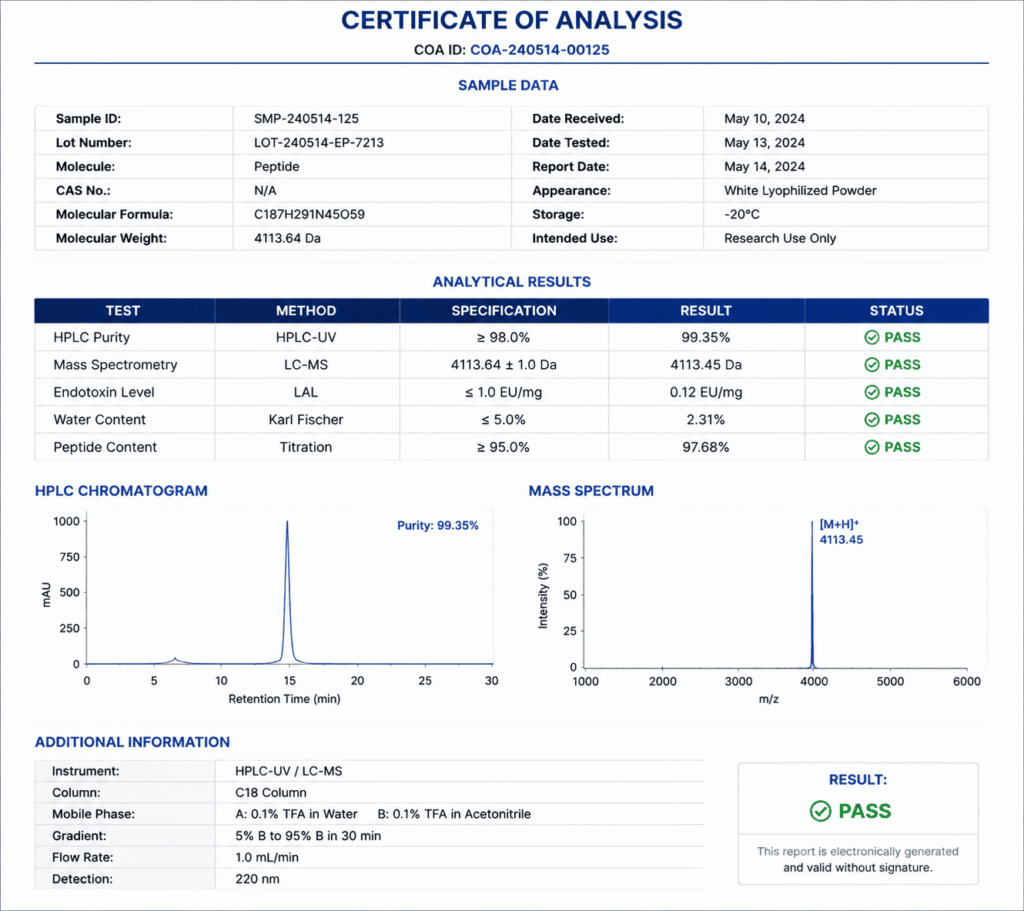This screenshot has width=1024, height=911.
Task: Click the Instrument value HPLC-UV / LC-MS
Action: (x=289, y=771)
